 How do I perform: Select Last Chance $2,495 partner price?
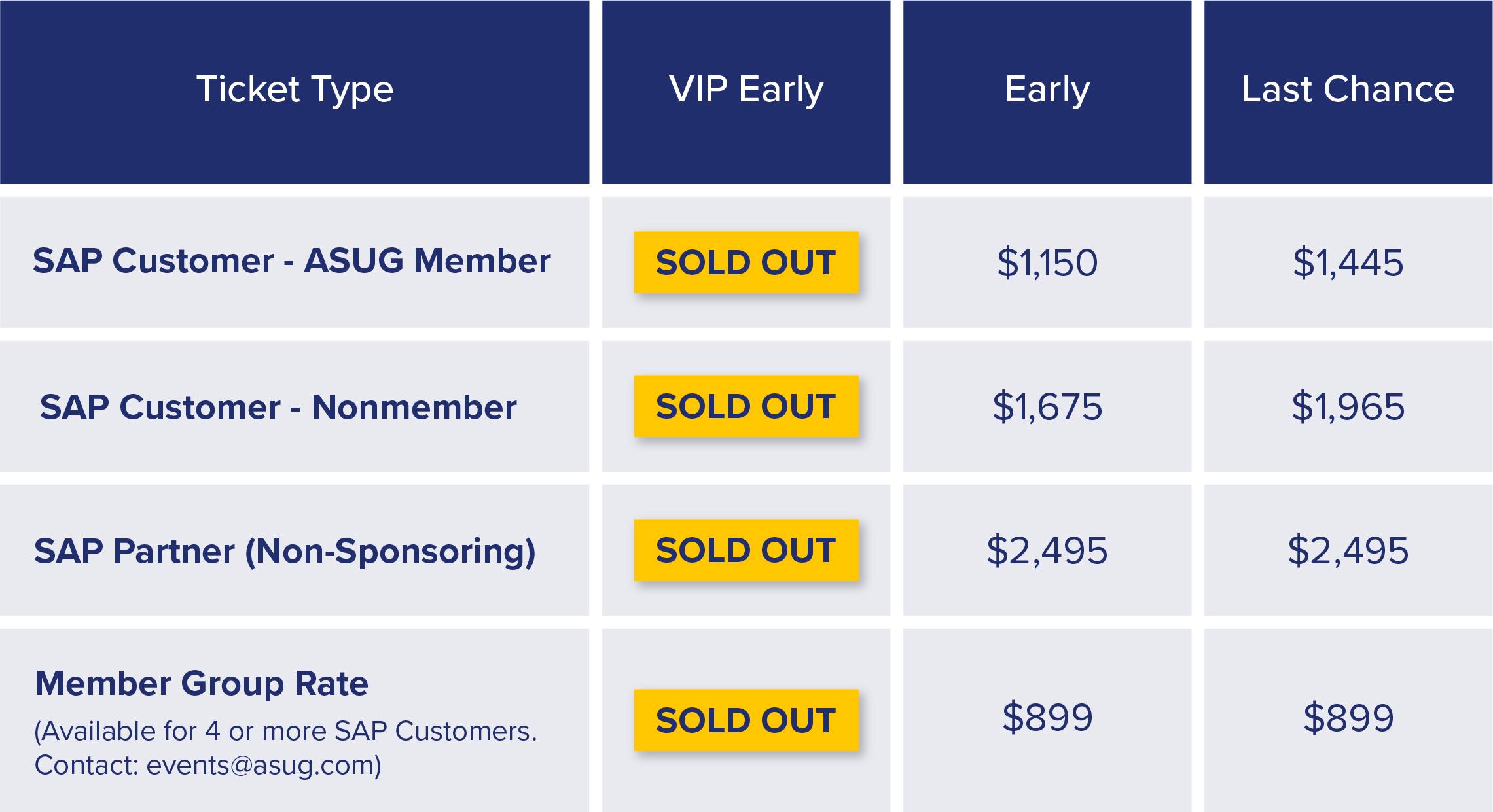tap(1348, 551)
